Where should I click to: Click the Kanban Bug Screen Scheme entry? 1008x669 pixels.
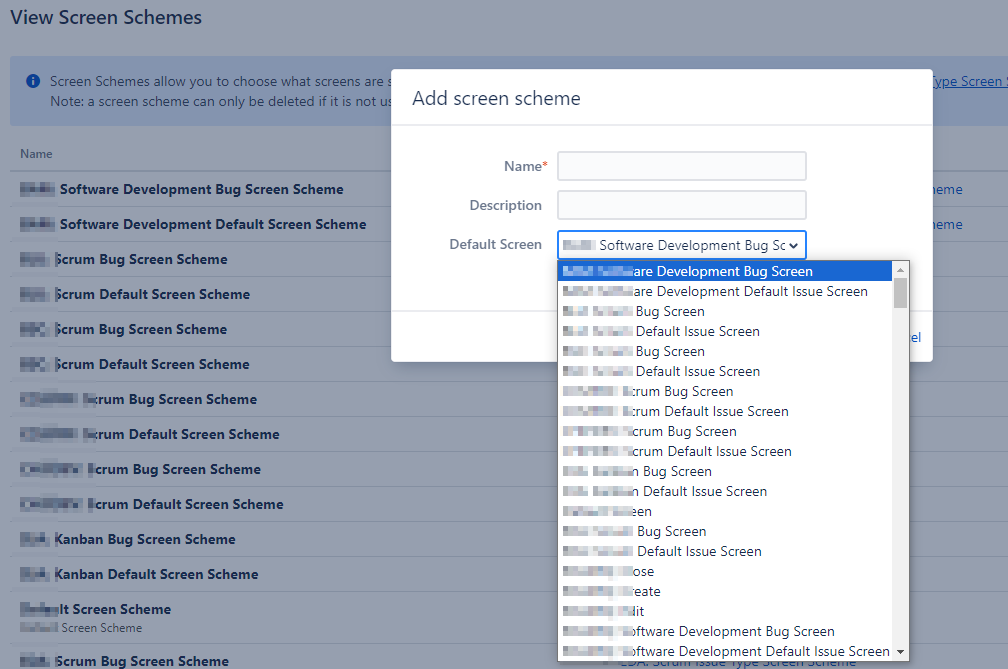click(144, 539)
